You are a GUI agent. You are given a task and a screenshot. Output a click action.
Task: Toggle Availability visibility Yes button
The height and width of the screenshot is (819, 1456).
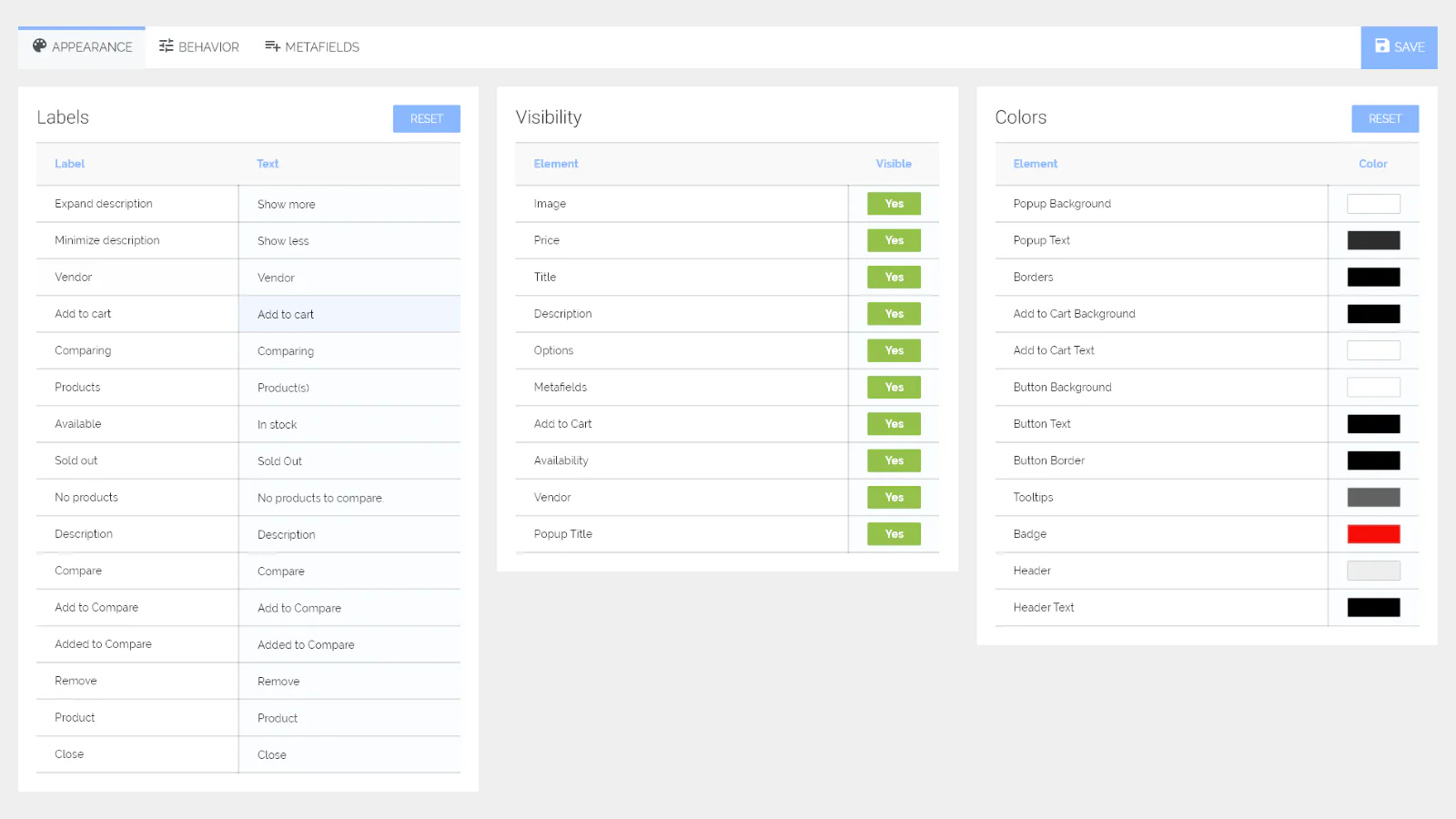[x=894, y=460]
